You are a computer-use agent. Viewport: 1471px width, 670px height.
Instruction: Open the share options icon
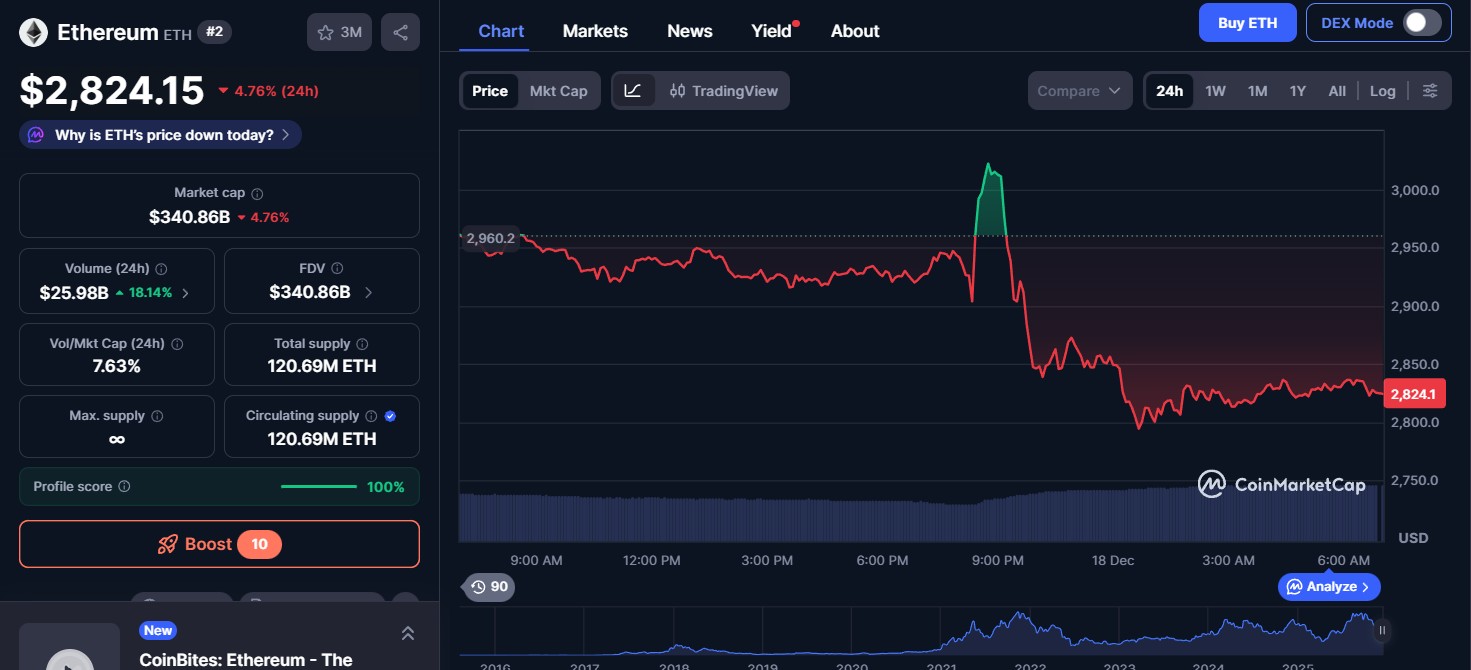[400, 31]
